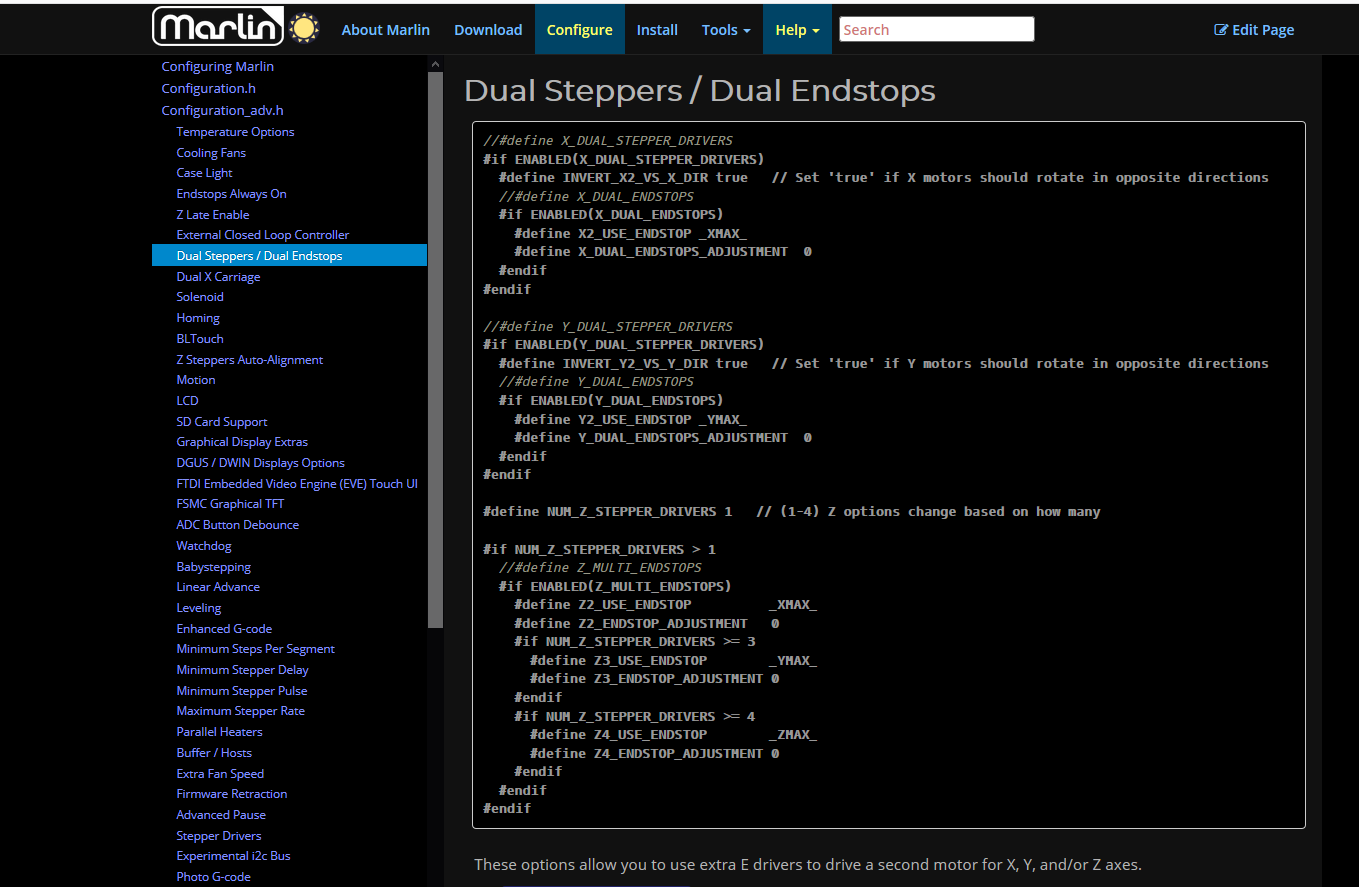This screenshot has height=887, width=1359.
Task: Jump to Dual X Carriage section
Action: [x=218, y=277]
